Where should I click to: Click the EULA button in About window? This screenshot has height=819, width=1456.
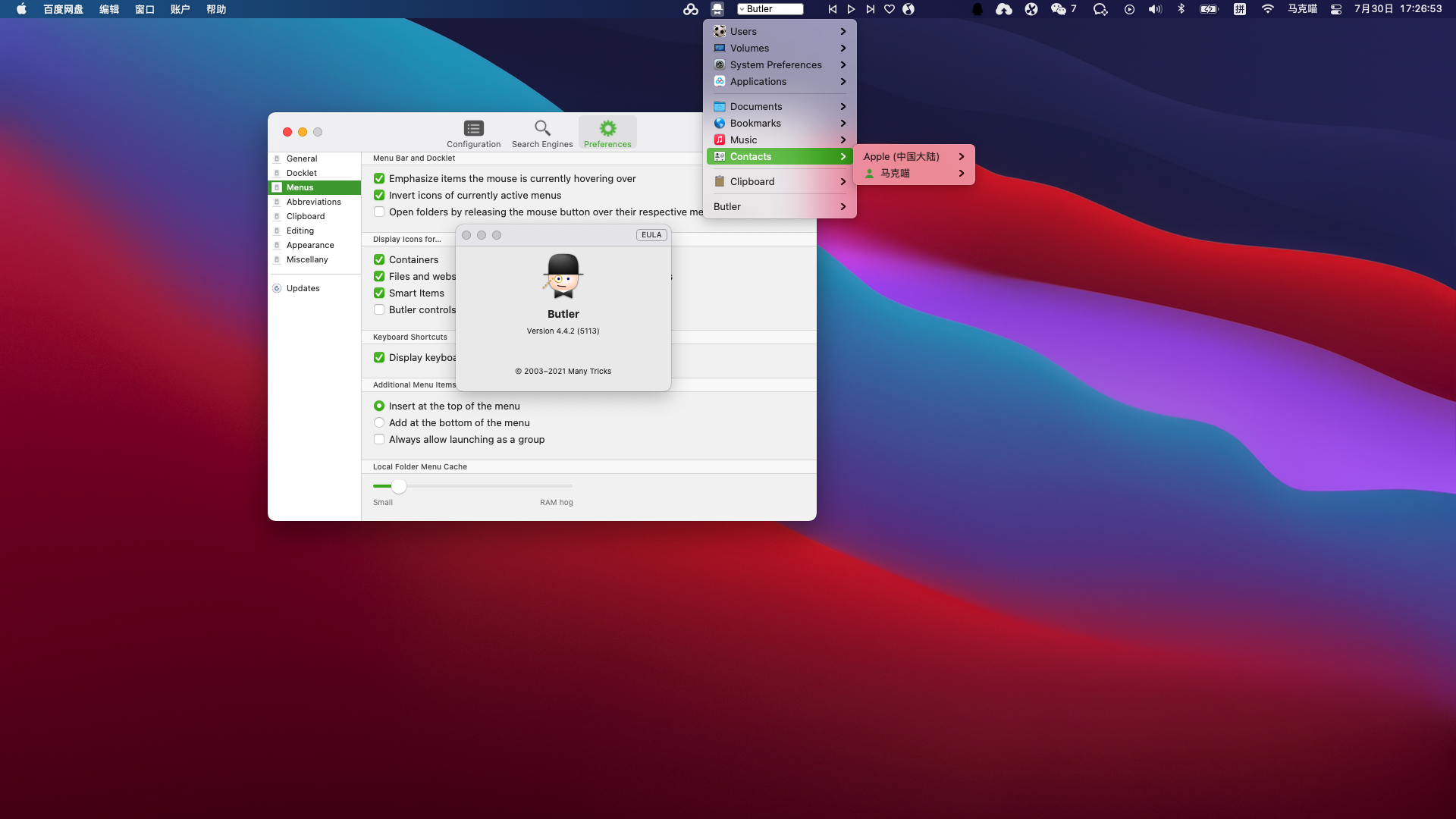pyautogui.click(x=651, y=235)
